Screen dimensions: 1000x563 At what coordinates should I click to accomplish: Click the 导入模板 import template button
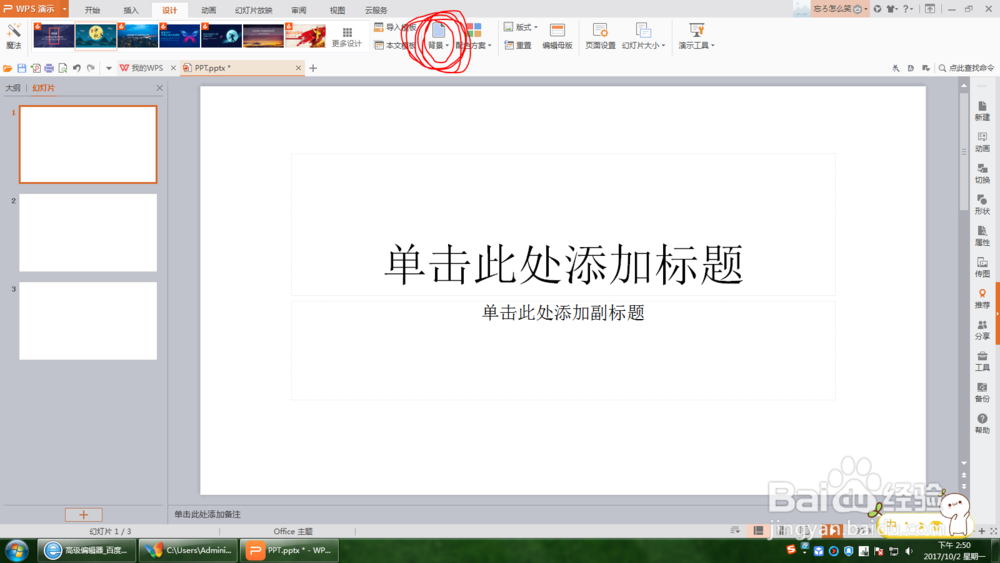pyautogui.click(x=395, y=27)
